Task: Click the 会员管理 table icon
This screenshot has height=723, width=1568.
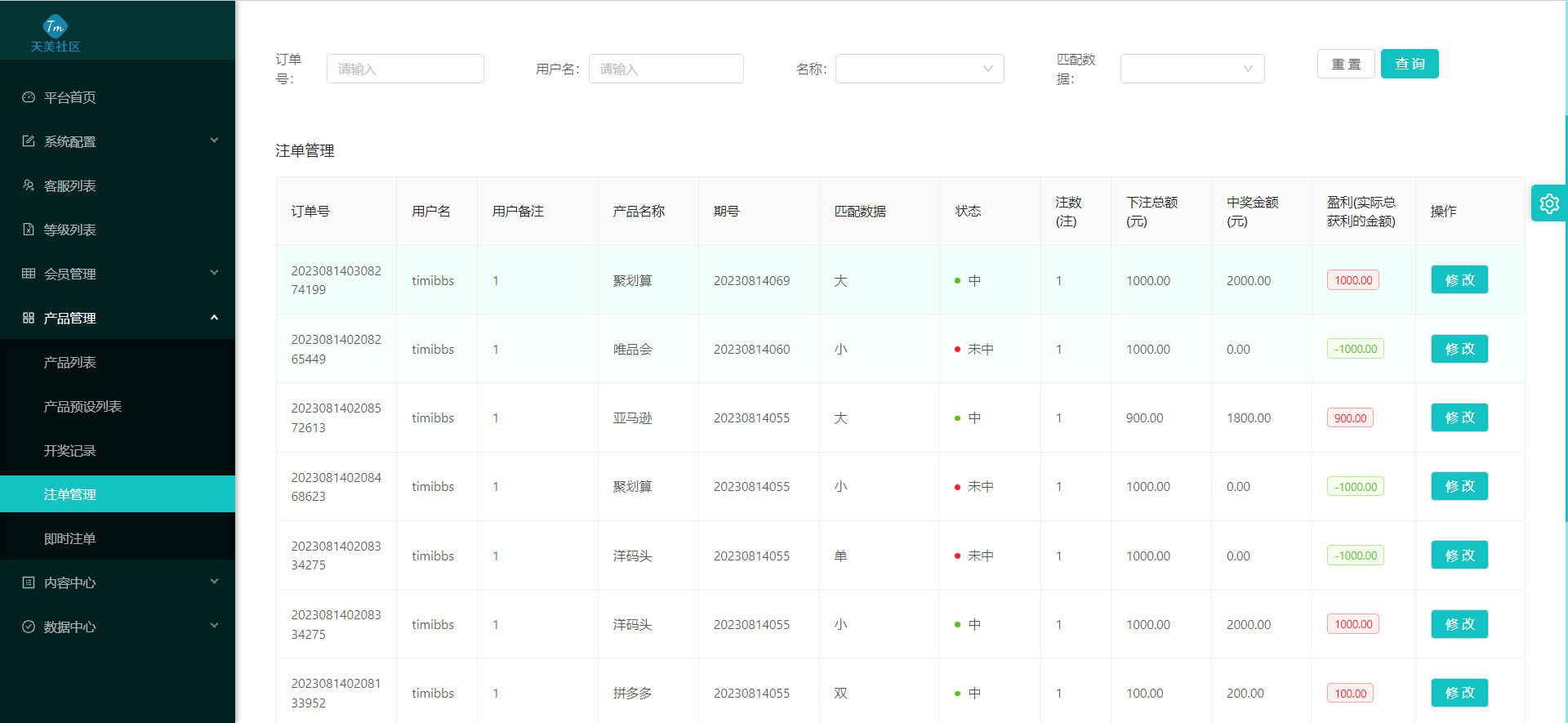Action: point(29,274)
